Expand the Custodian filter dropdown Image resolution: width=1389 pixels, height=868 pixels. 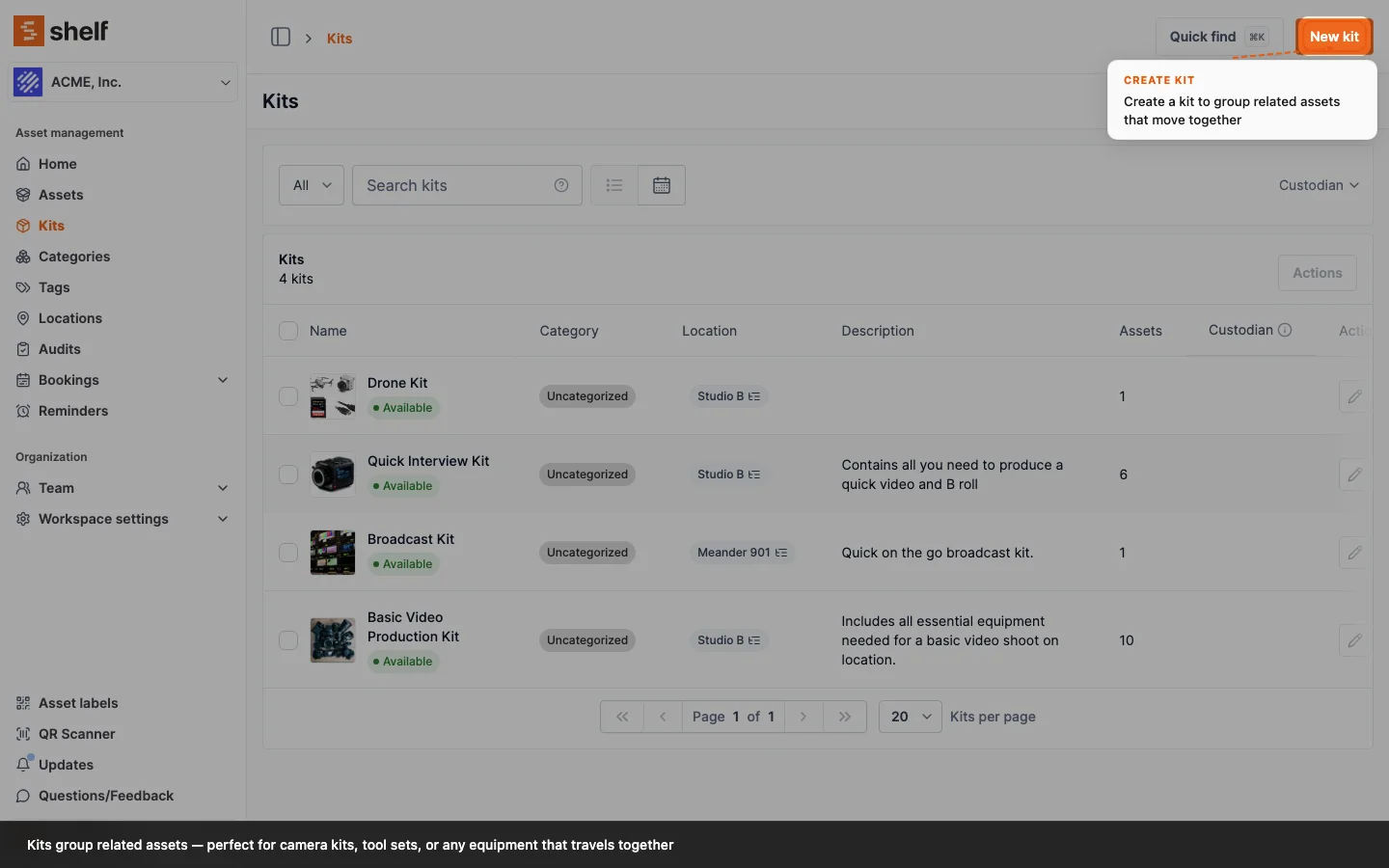tap(1318, 185)
